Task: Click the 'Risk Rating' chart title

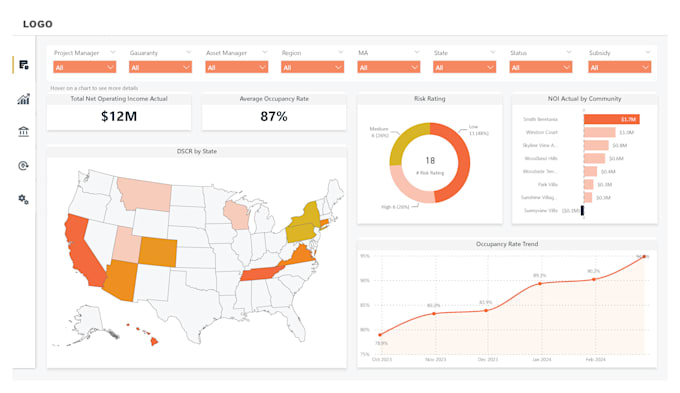Action: 429,98
